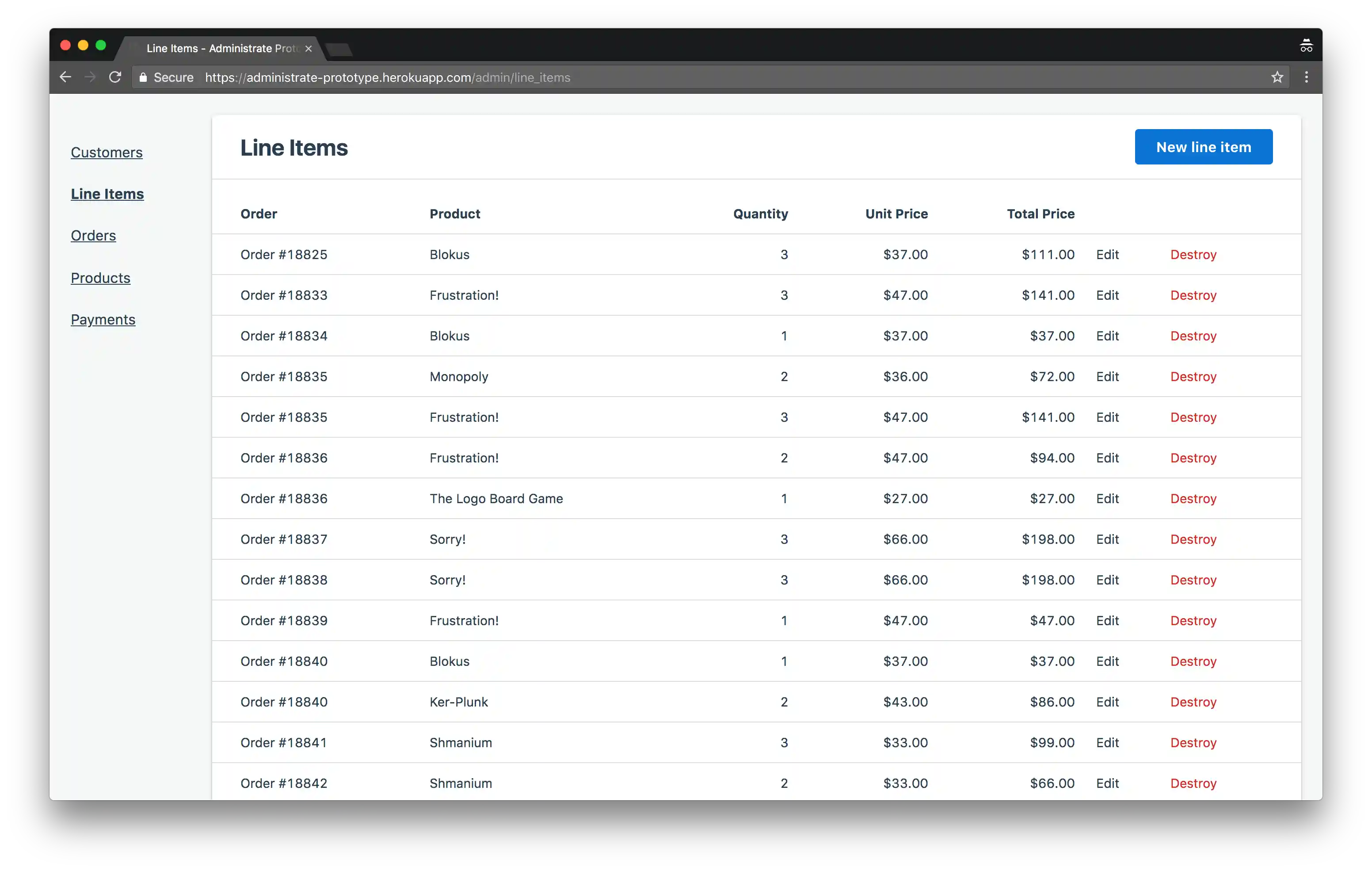Image resolution: width=1372 pixels, height=871 pixels.
Task: Click the incognito icon in title bar
Action: pyautogui.click(x=1306, y=46)
